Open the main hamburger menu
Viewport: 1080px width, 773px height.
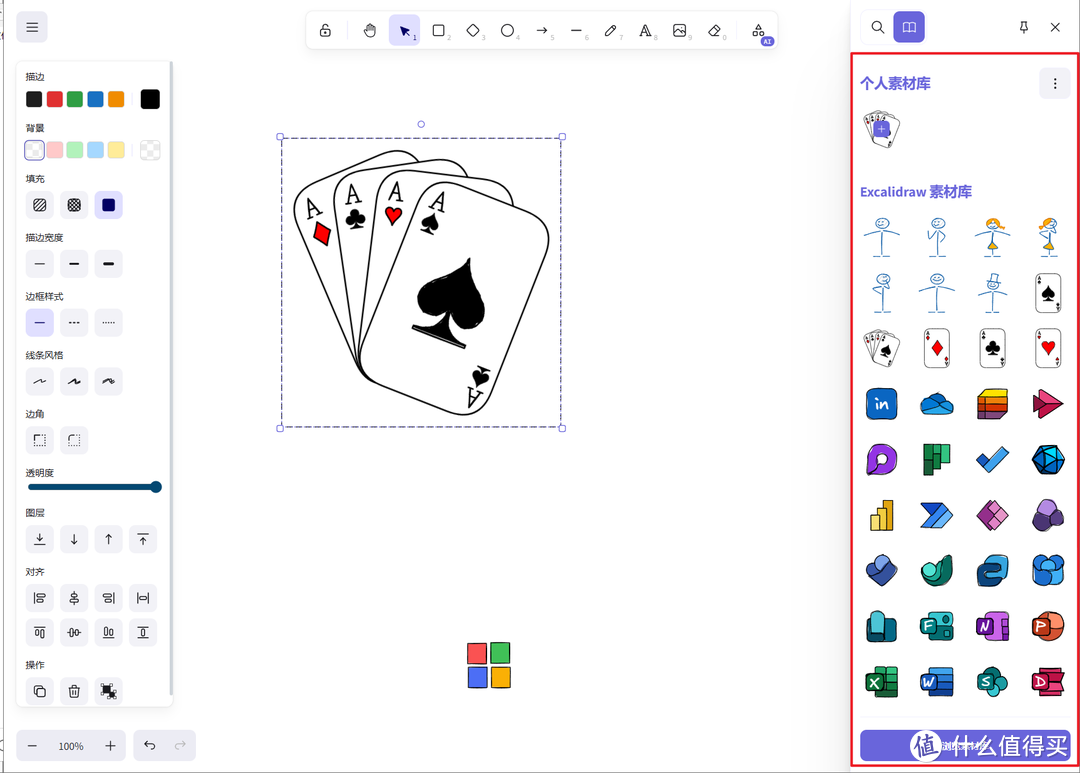tap(31, 26)
